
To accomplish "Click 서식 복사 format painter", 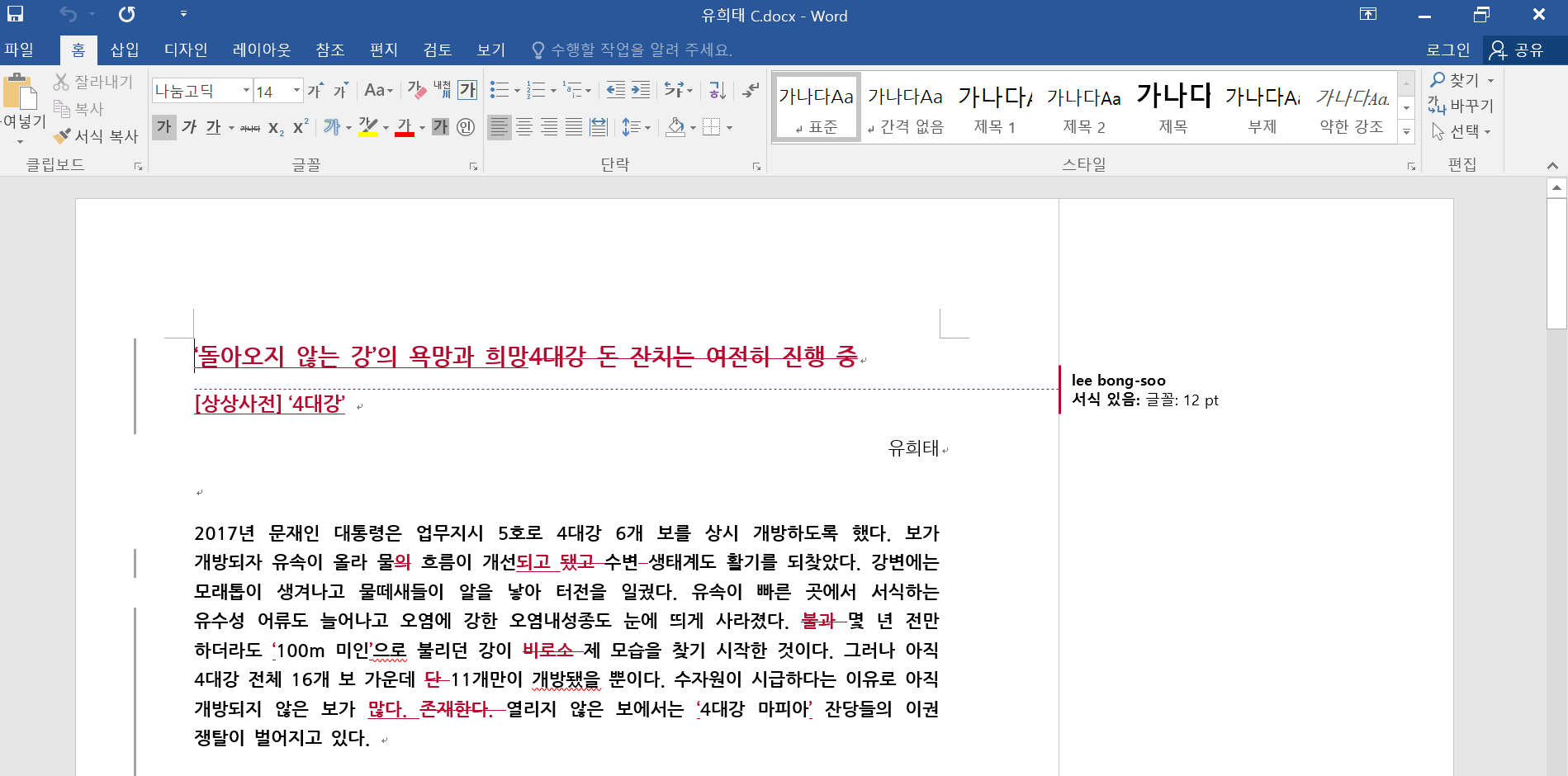I will point(96,135).
